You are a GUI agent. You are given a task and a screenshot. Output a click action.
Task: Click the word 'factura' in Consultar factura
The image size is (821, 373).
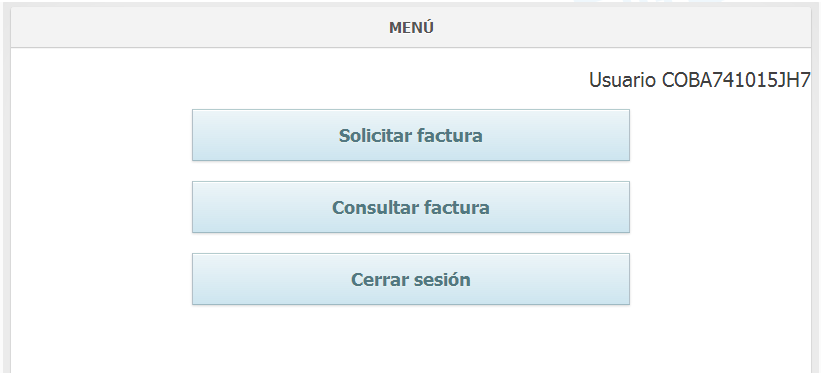pos(457,207)
